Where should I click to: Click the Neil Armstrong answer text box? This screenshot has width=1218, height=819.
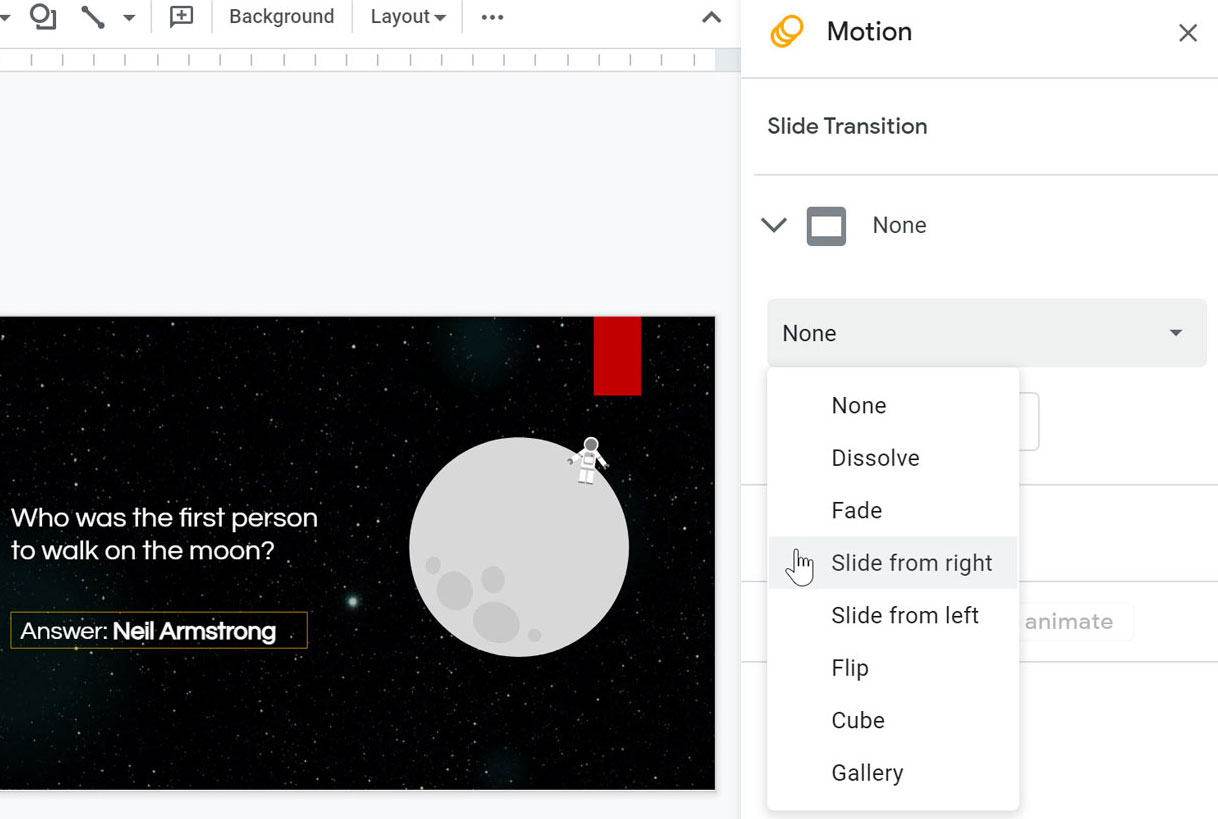tap(159, 630)
